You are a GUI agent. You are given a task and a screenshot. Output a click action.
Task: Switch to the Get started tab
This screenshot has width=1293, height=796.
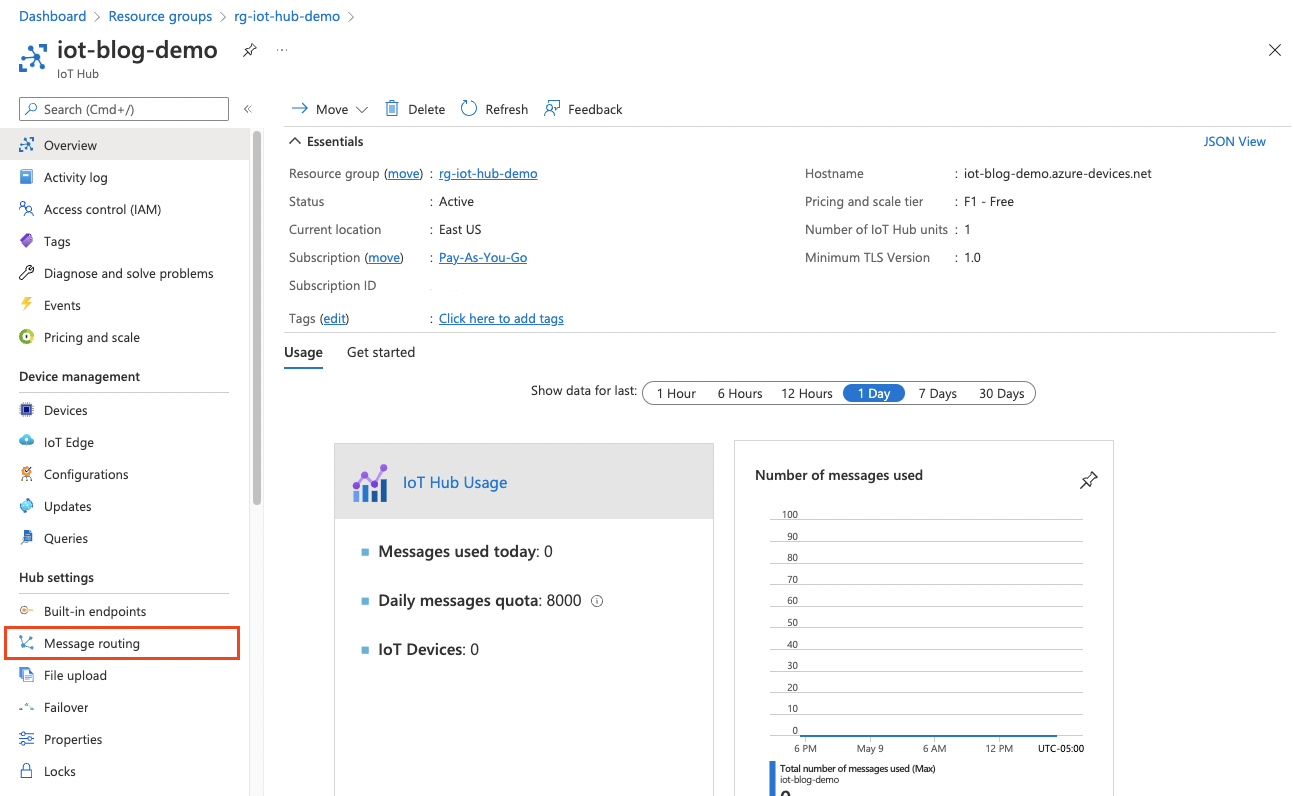coord(380,352)
